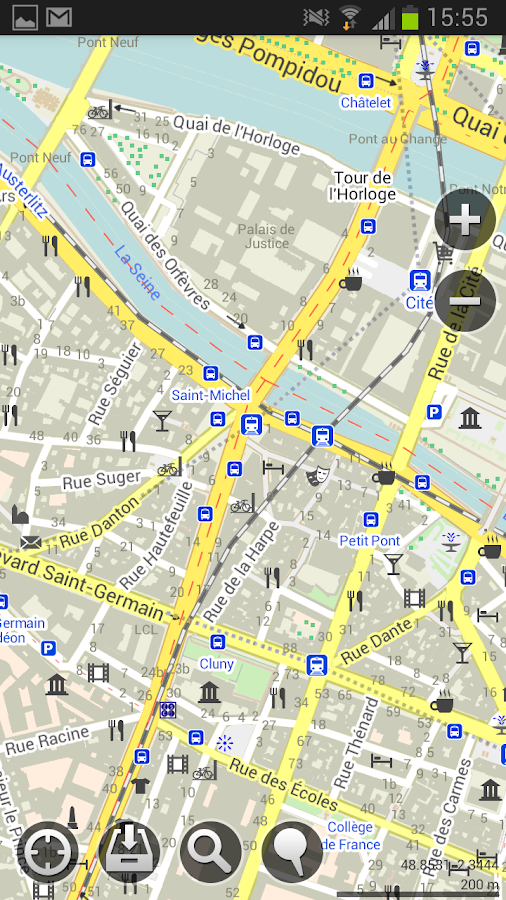Tap the Châtelet stop label
This screenshot has height=900, width=506.
366,103
